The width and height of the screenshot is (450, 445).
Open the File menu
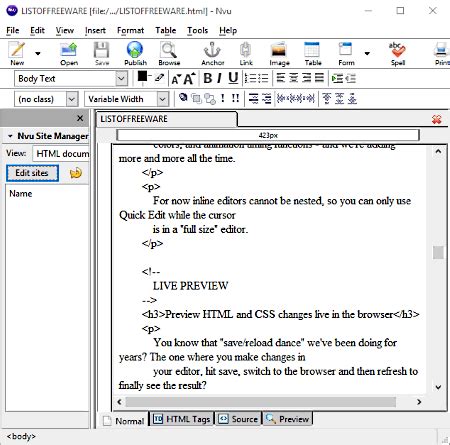[x=13, y=30]
